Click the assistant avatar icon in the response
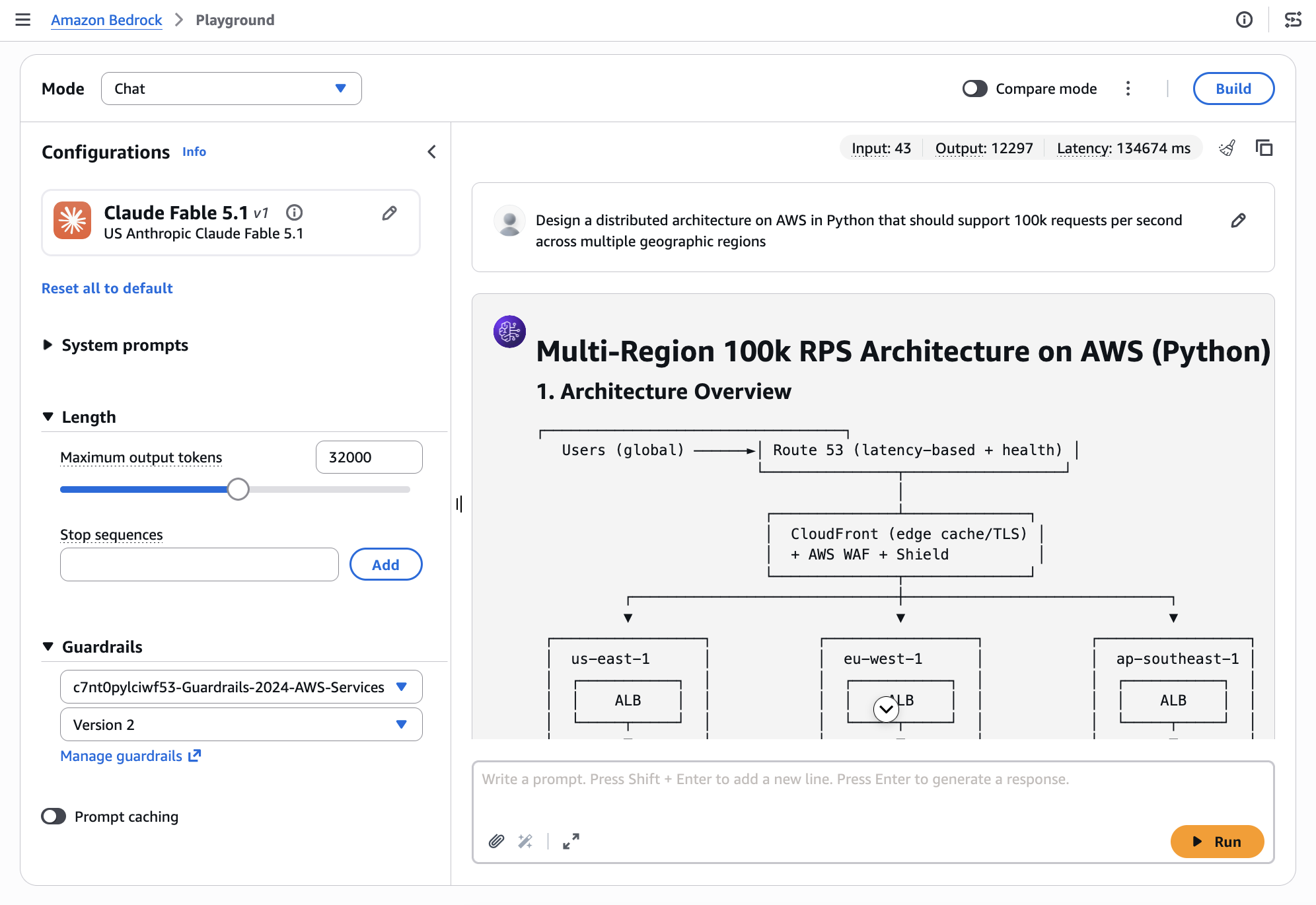The image size is (1316, 905). click(x=509, y=332)
